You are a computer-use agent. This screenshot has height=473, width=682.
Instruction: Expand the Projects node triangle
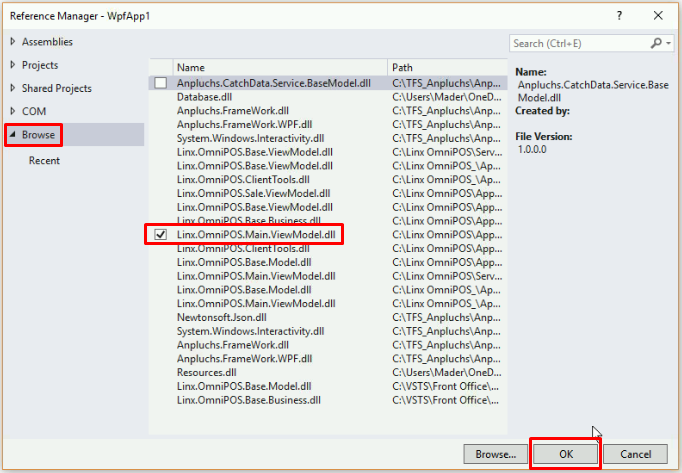(13, 65)
